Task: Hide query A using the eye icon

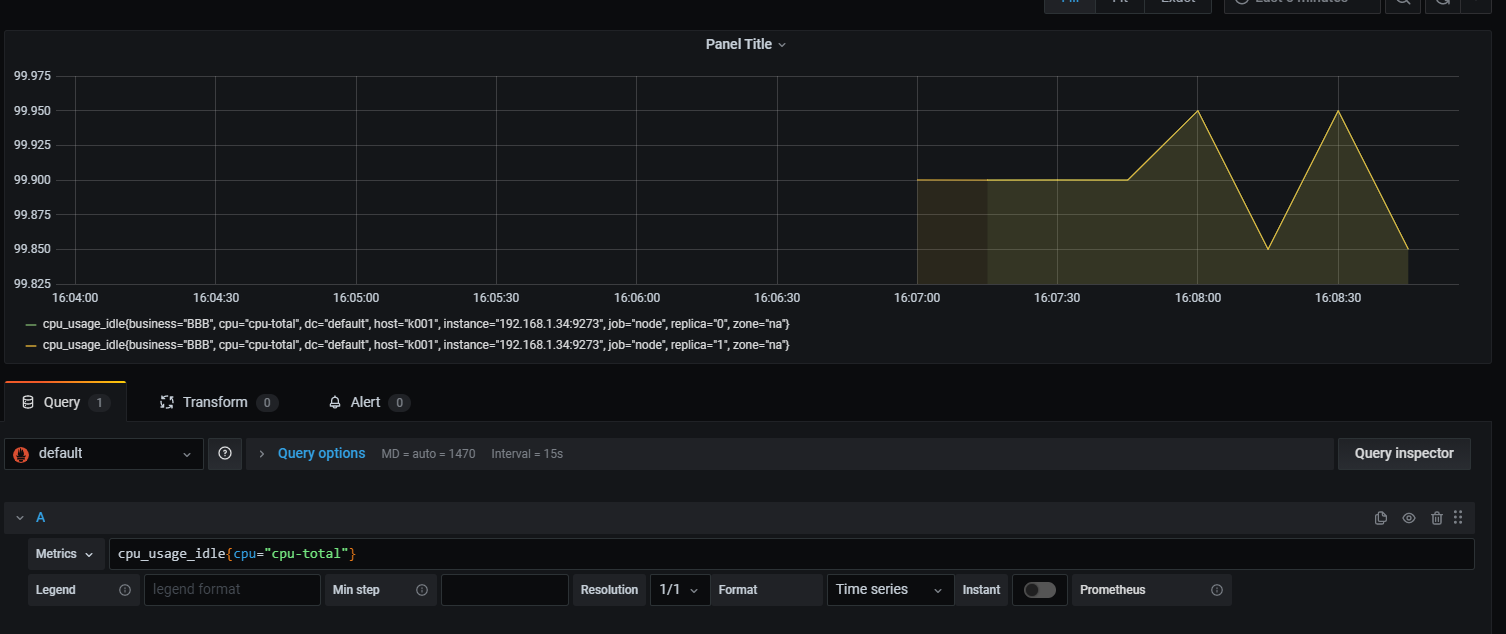Action: [x=1409, y=518]
